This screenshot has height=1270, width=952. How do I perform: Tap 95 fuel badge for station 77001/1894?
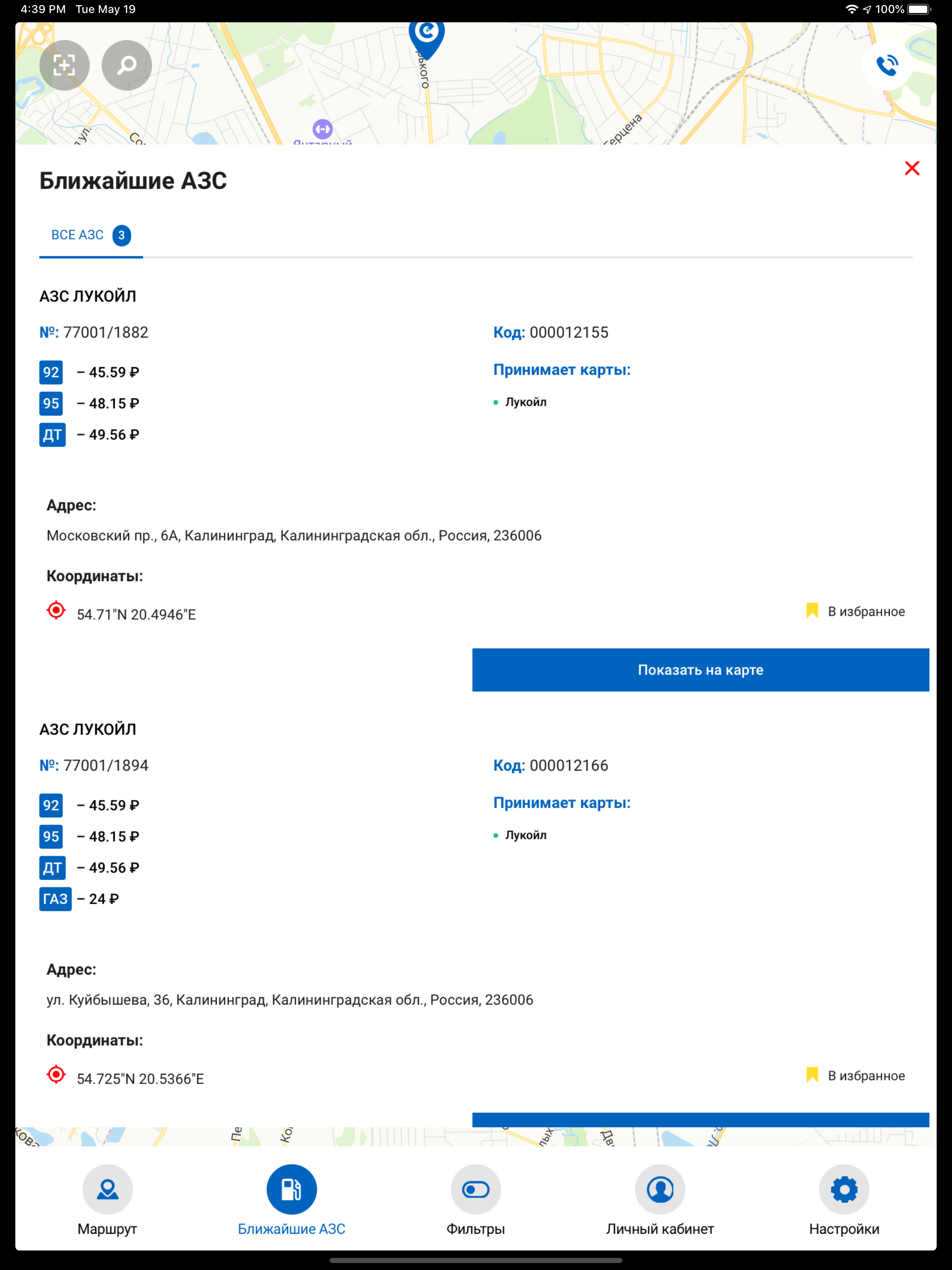(51, 837)
